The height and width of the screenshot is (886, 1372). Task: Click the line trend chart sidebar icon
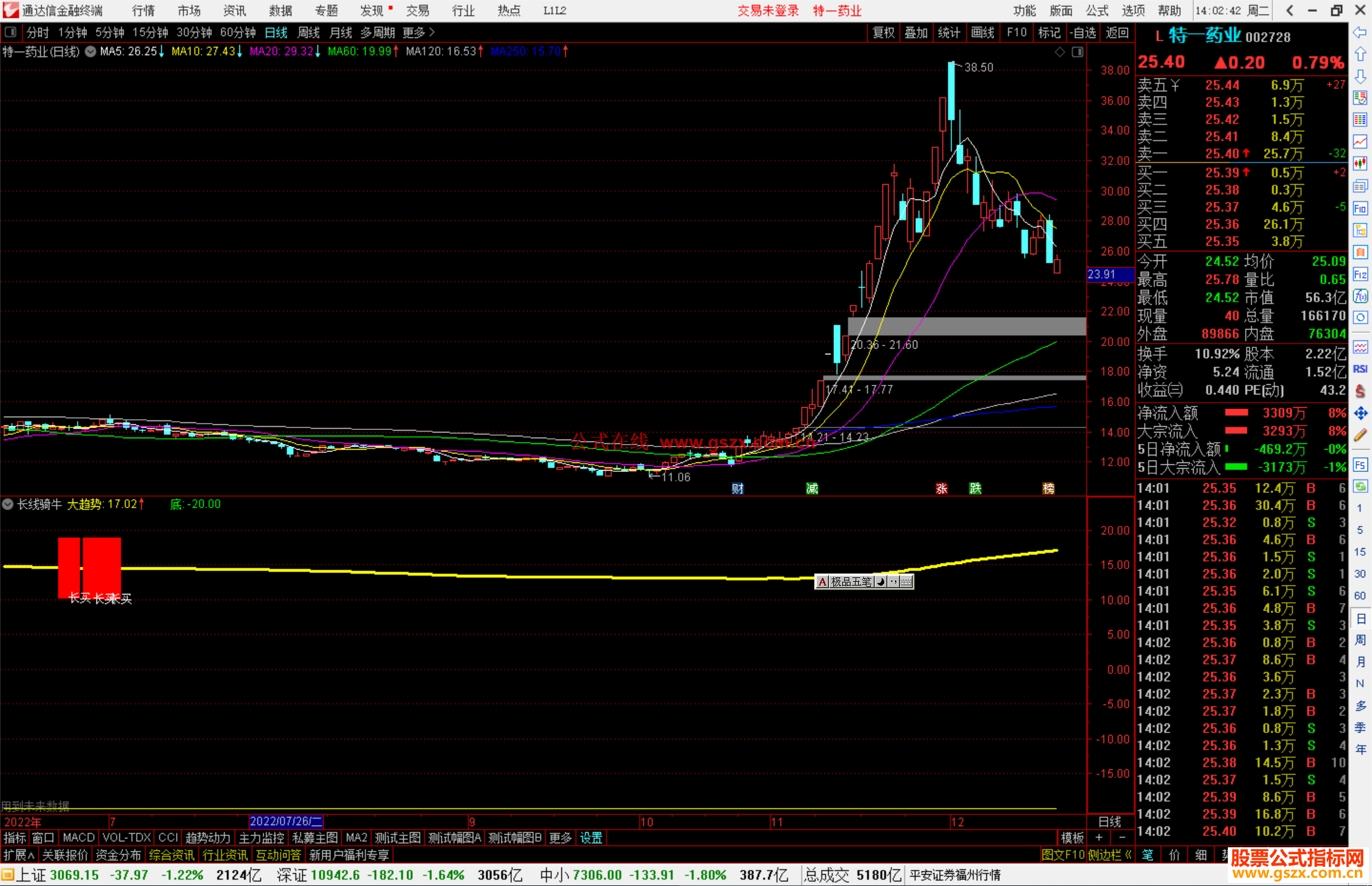pos(1360,141)
